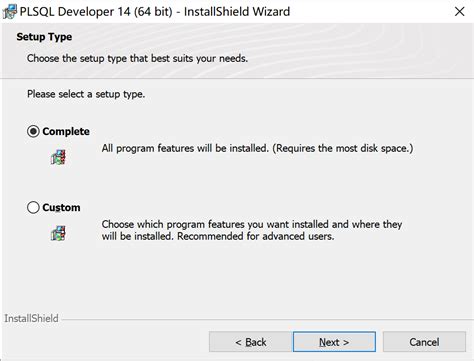This screenshot has width=474, height=361.
Task: Click the Setup Type heading
Action: click(44, 37)
